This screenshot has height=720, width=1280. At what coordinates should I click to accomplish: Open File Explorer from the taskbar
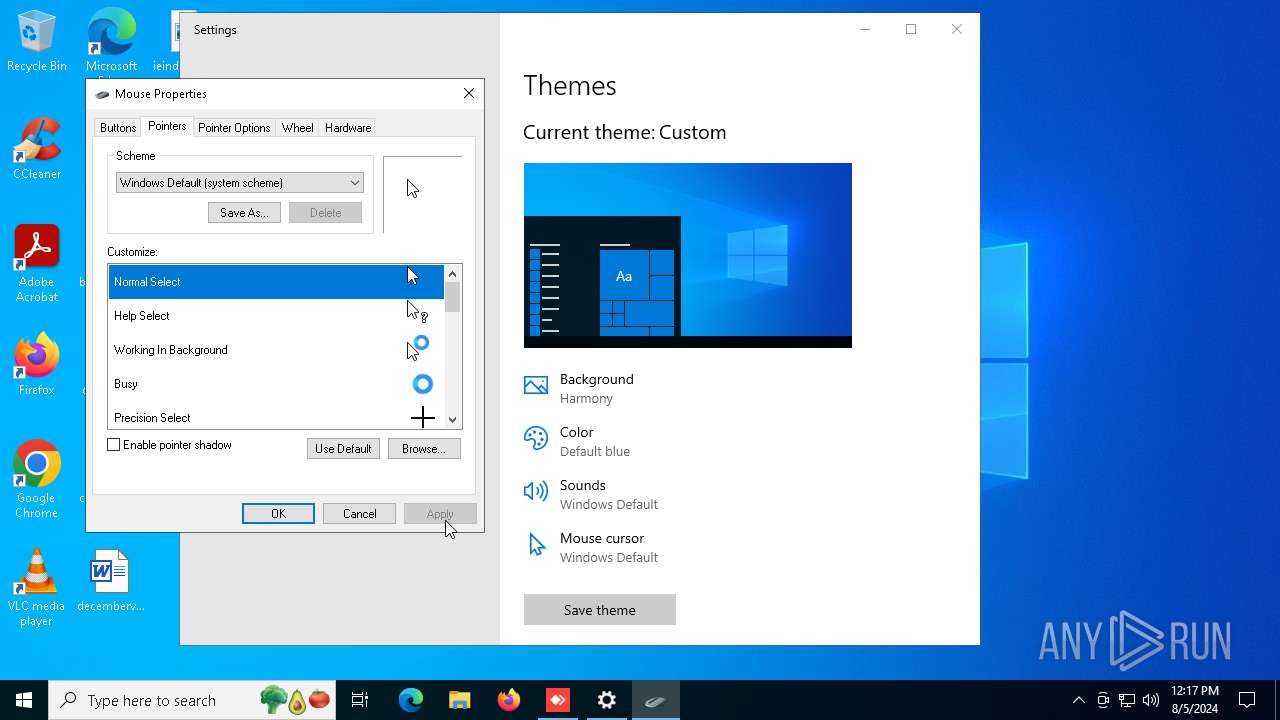(x=460, y=700)
